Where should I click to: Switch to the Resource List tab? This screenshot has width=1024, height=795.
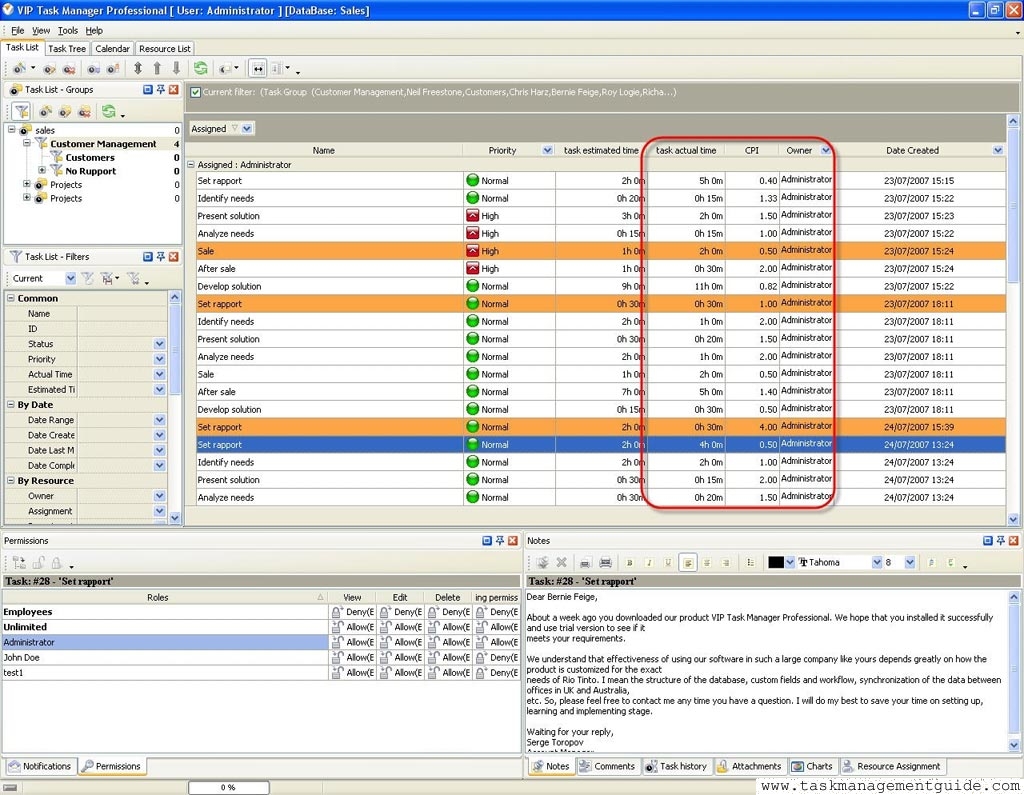[x=165, y=48]
